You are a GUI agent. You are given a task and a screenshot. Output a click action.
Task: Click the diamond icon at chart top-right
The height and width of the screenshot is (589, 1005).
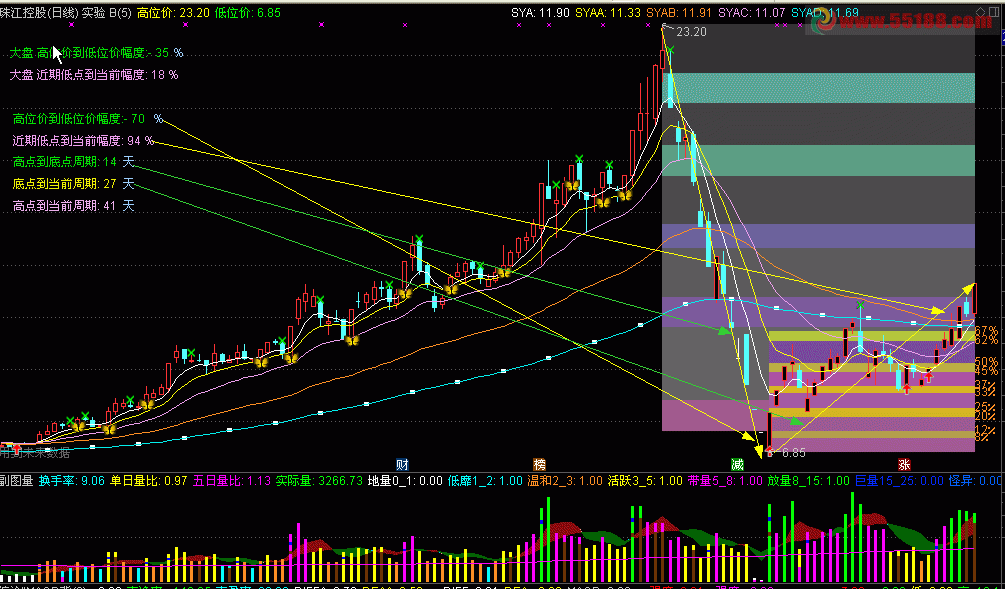tap(981, 12)
